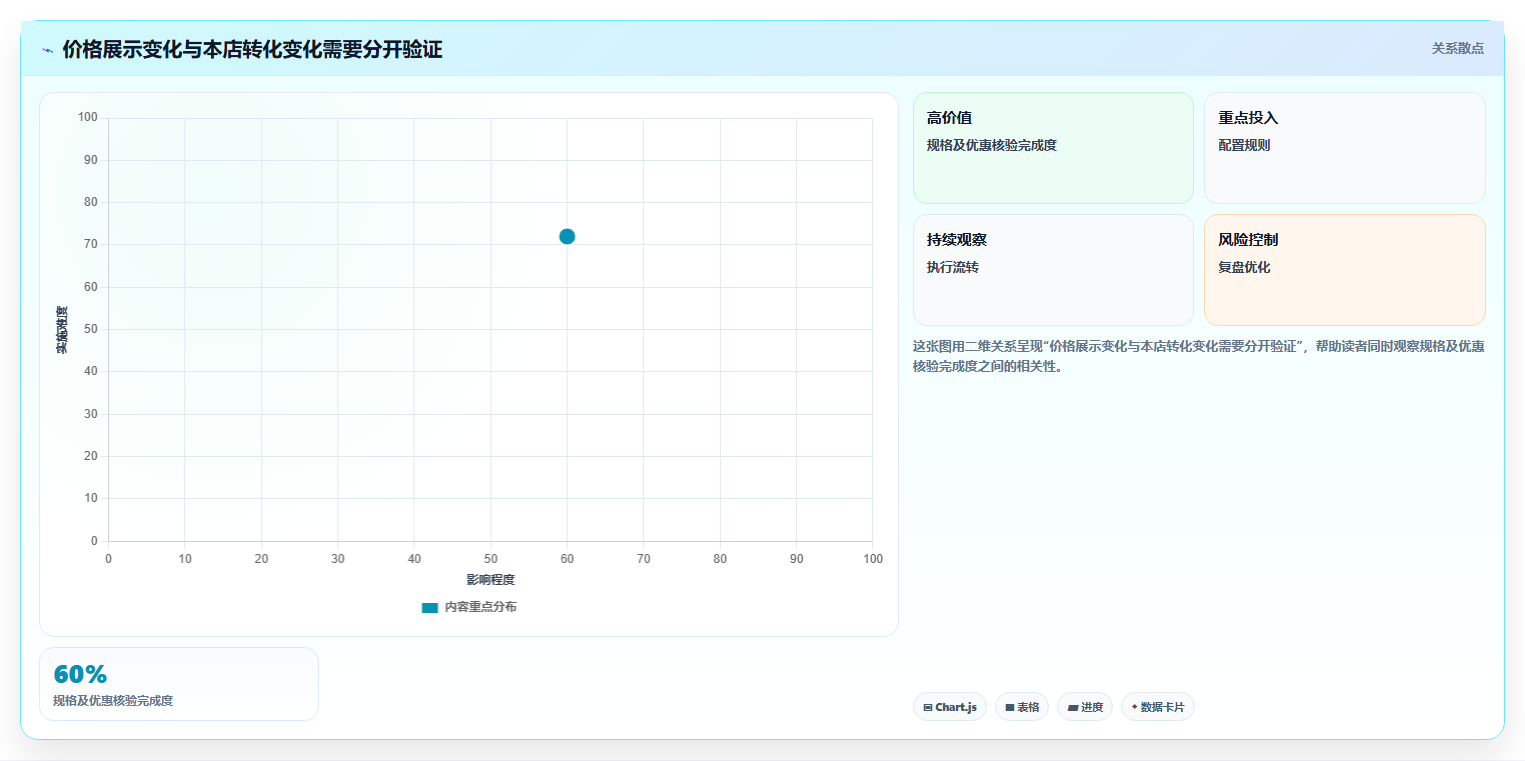This screenshot has width=1525, height=761.
Task: Toggle the 内容重点分布 legend color box
Action: [430, 607]
